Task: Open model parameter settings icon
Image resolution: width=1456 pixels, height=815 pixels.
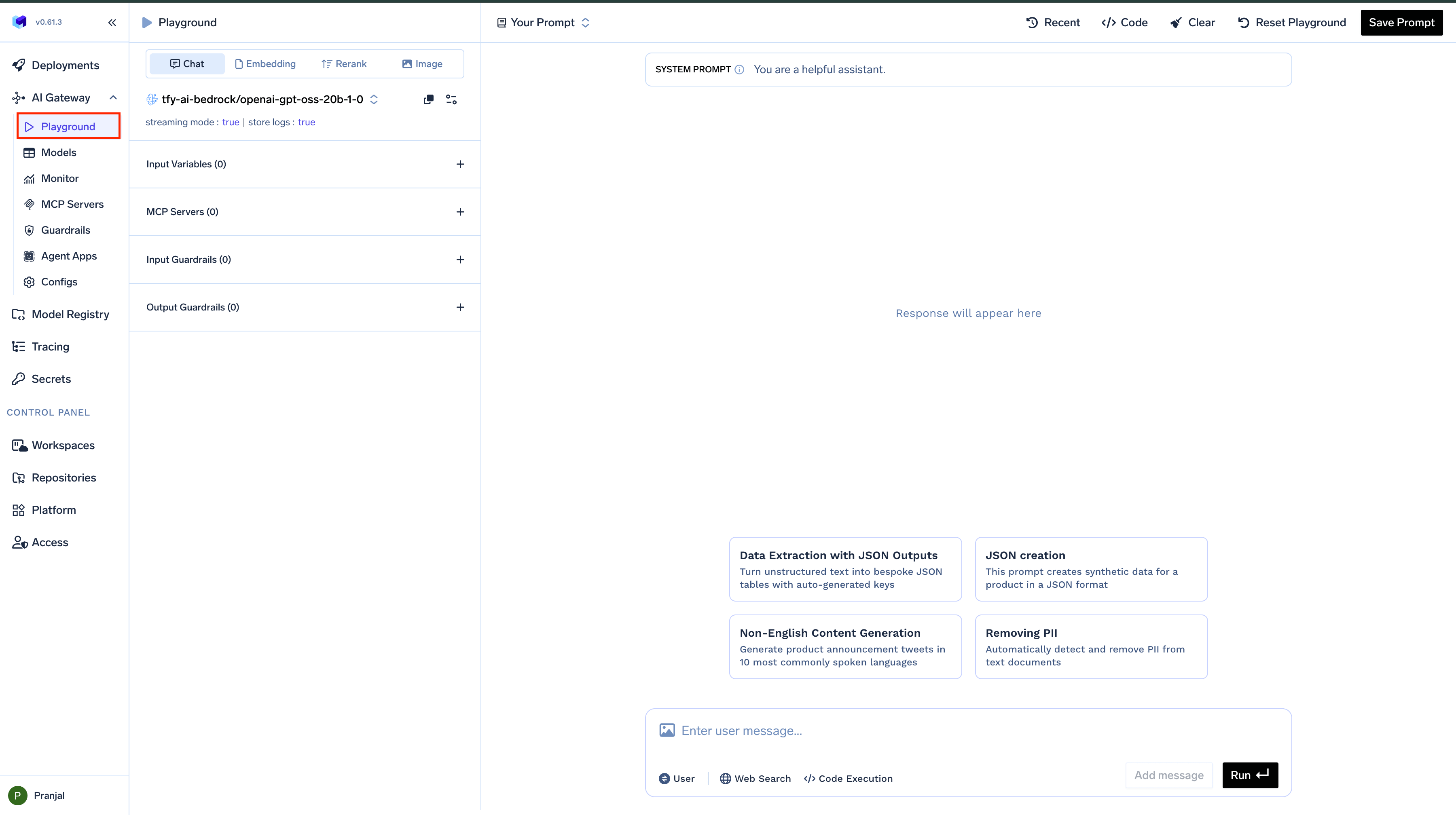Action: click(451, 99)
